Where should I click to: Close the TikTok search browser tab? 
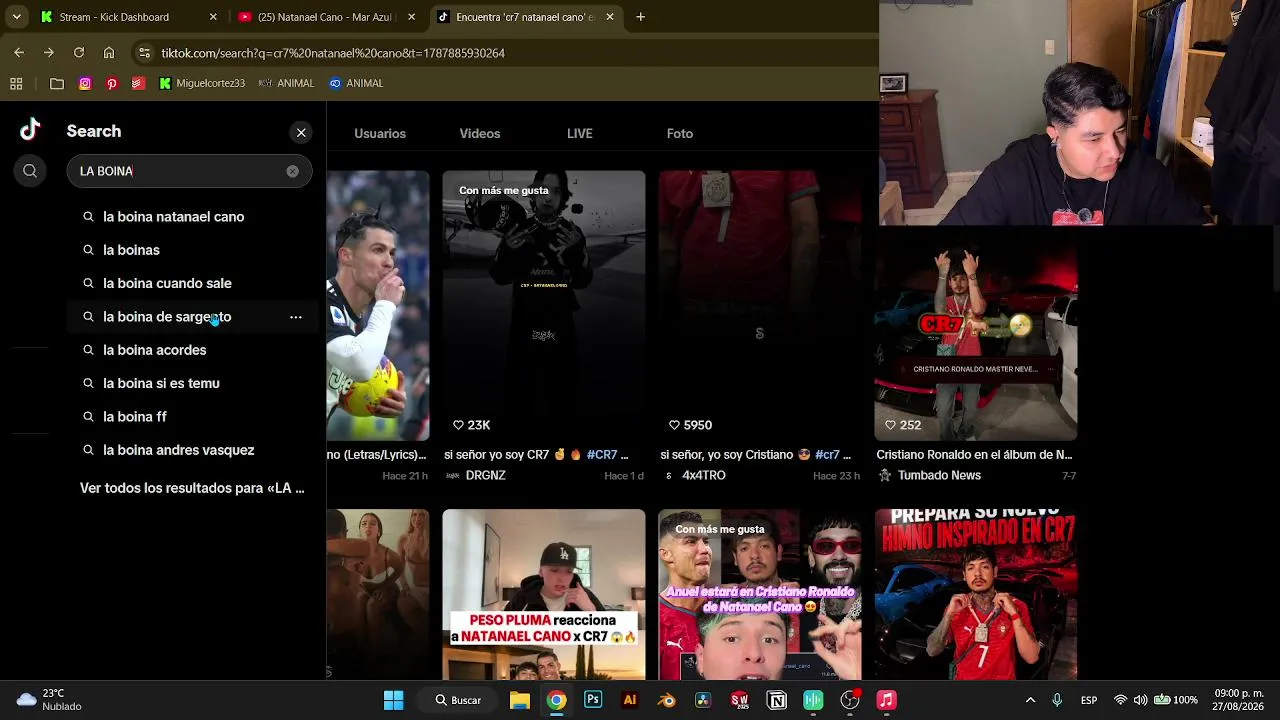click(x=610, y=17)
